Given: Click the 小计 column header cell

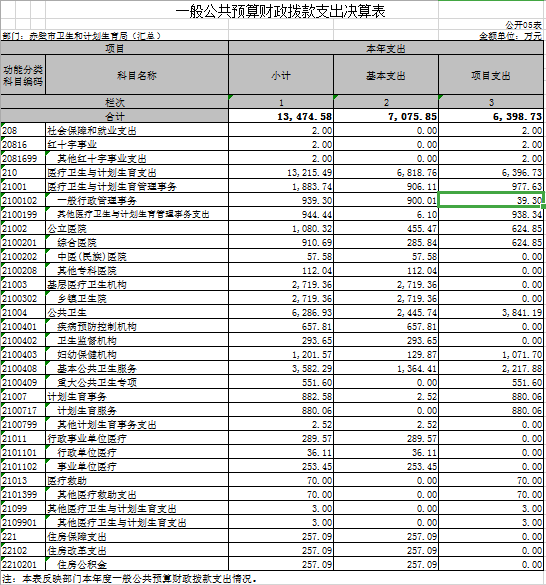Looking at the screenshot, I should pyautogui.click(x=281, y=76).
